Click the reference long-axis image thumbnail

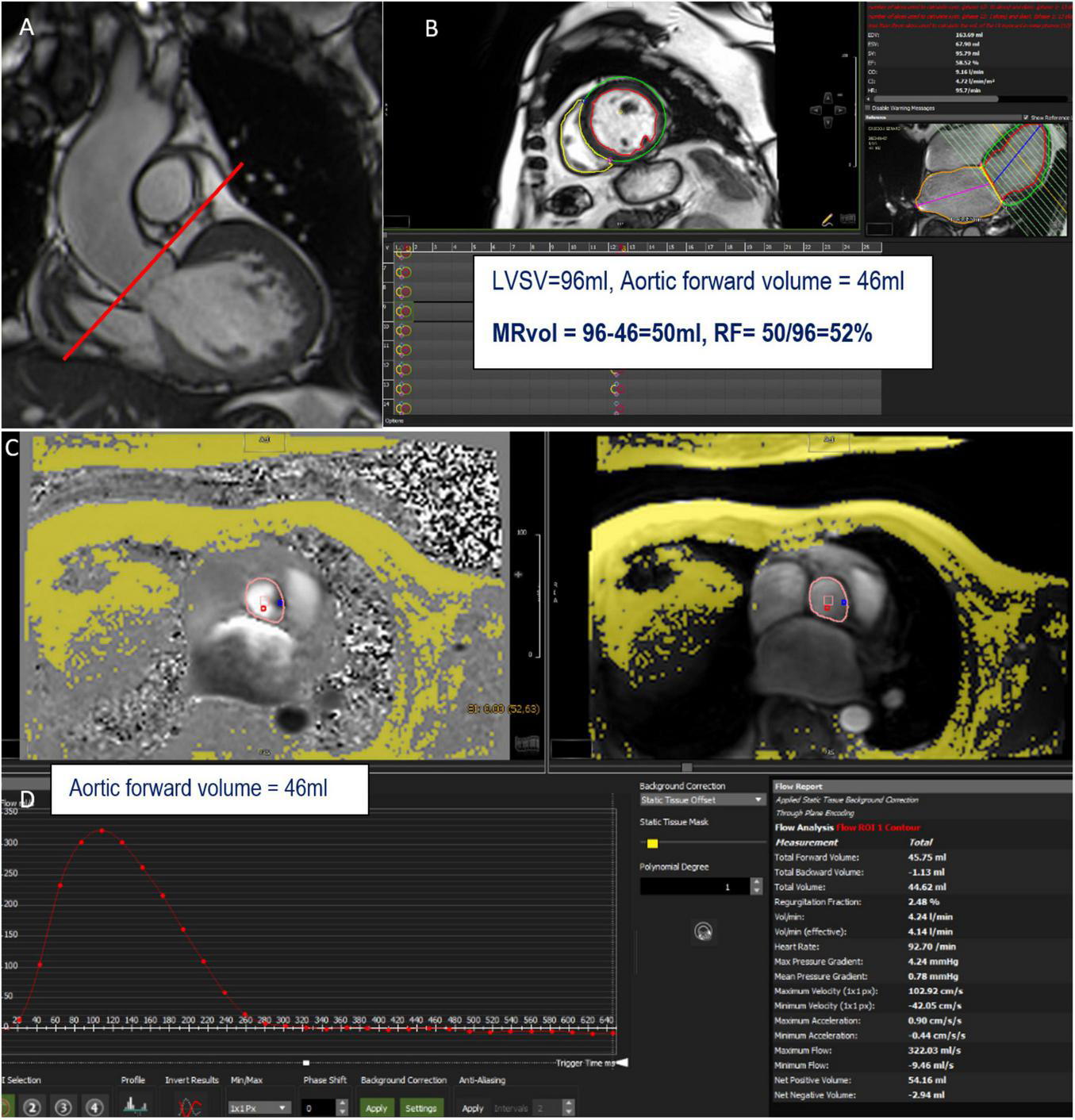pos(968,178)
